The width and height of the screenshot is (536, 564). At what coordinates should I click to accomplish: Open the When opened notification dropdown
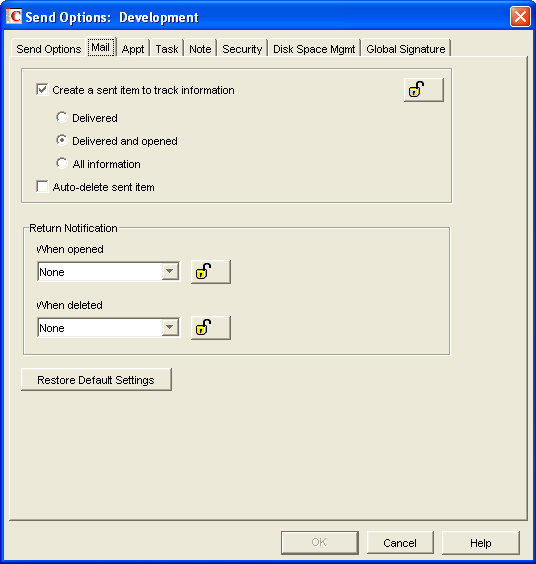click(x=108, y=272)
